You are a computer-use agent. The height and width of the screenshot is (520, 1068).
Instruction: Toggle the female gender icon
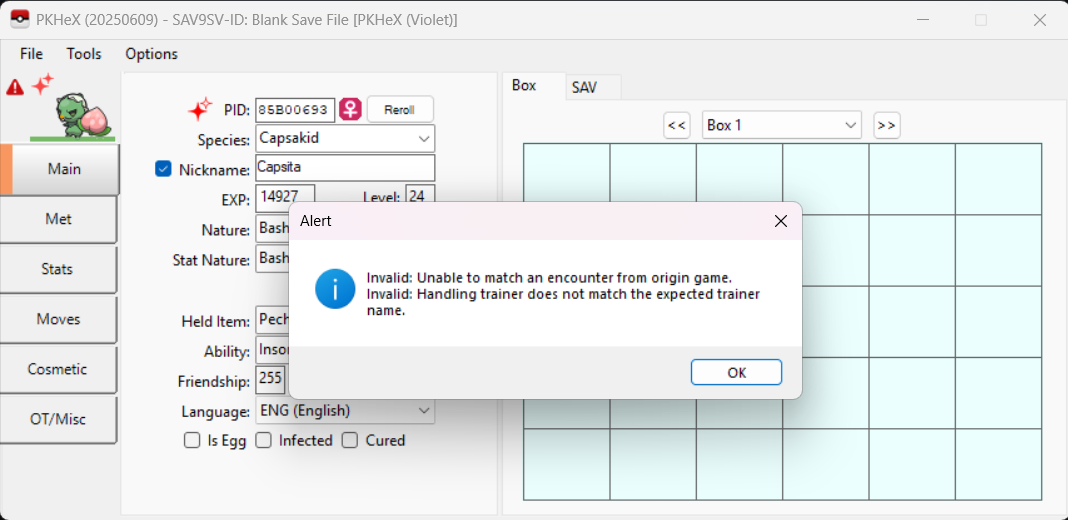coord(350,109)
